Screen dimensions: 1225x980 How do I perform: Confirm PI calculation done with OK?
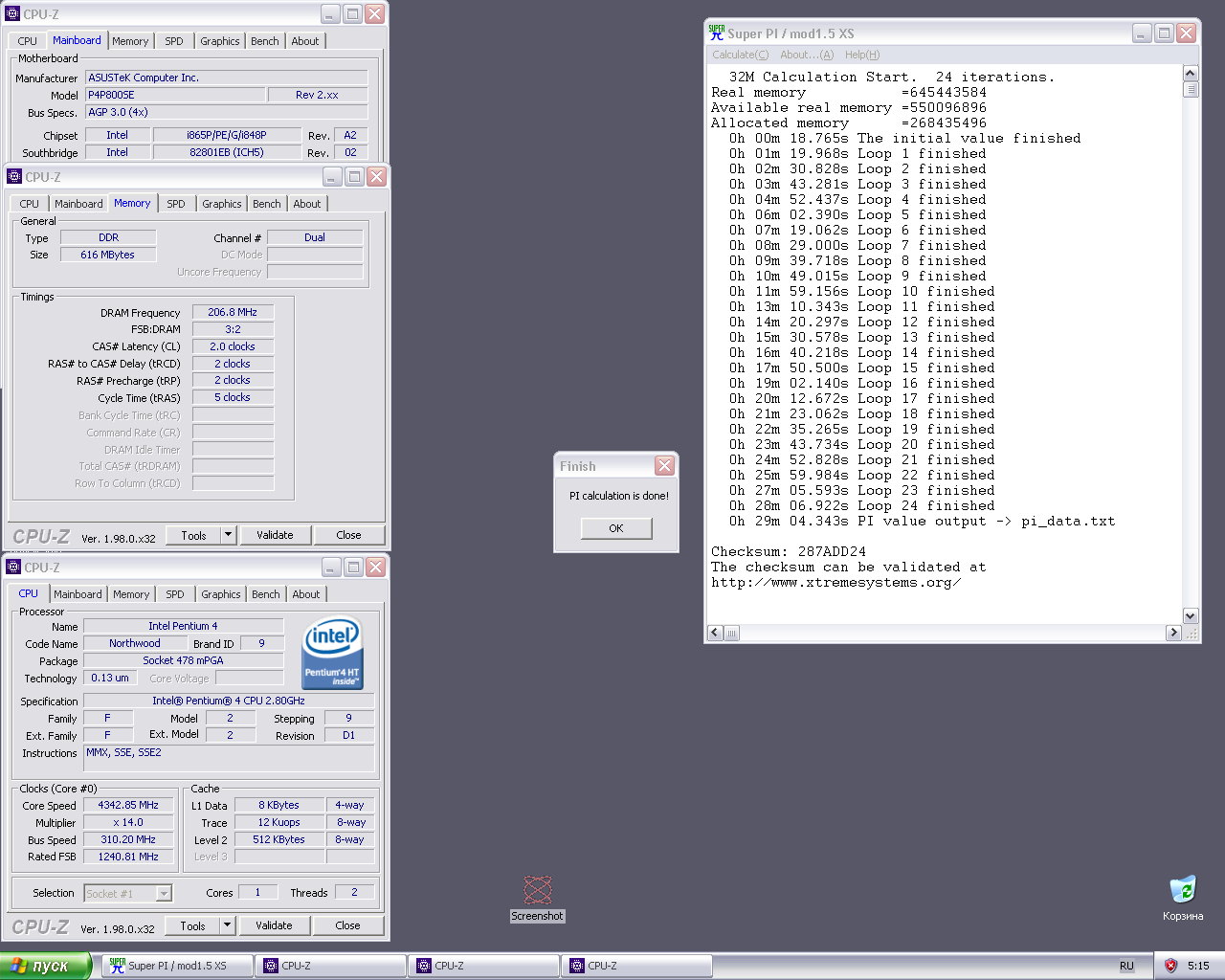(616, 528)
